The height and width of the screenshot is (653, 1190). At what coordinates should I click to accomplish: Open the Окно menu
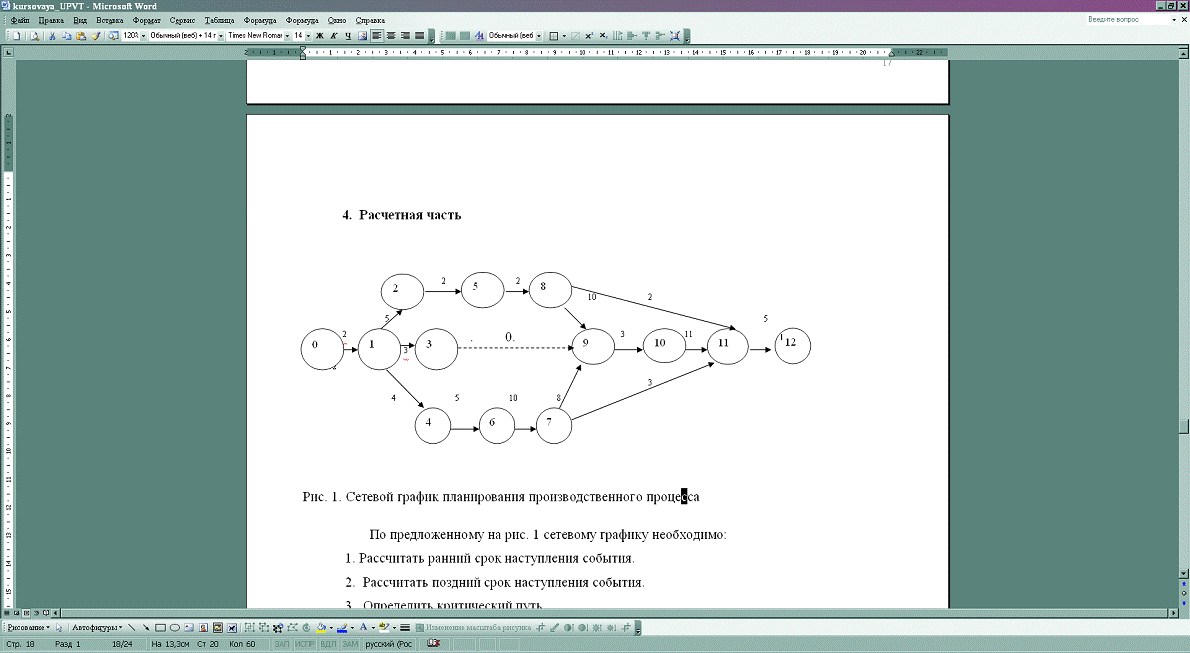336,21
